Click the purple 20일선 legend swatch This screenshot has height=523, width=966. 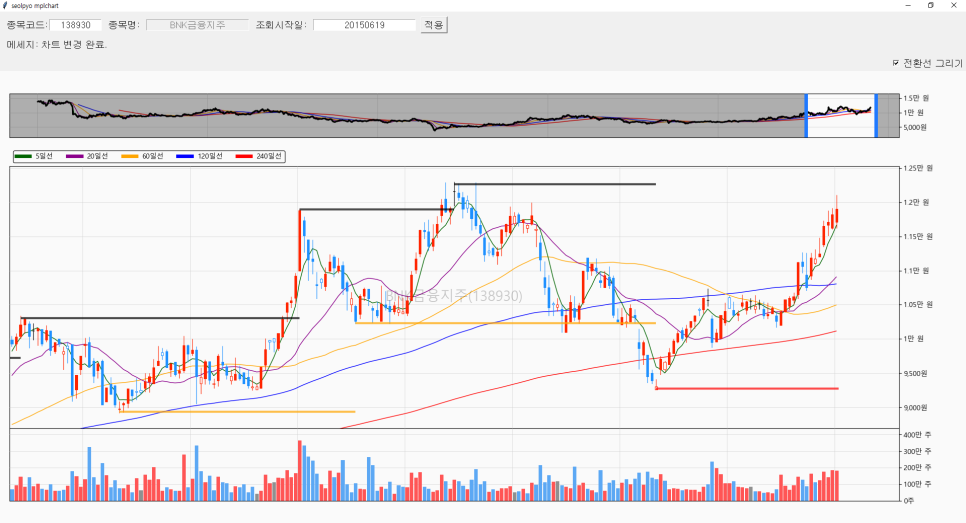(75, 156)
